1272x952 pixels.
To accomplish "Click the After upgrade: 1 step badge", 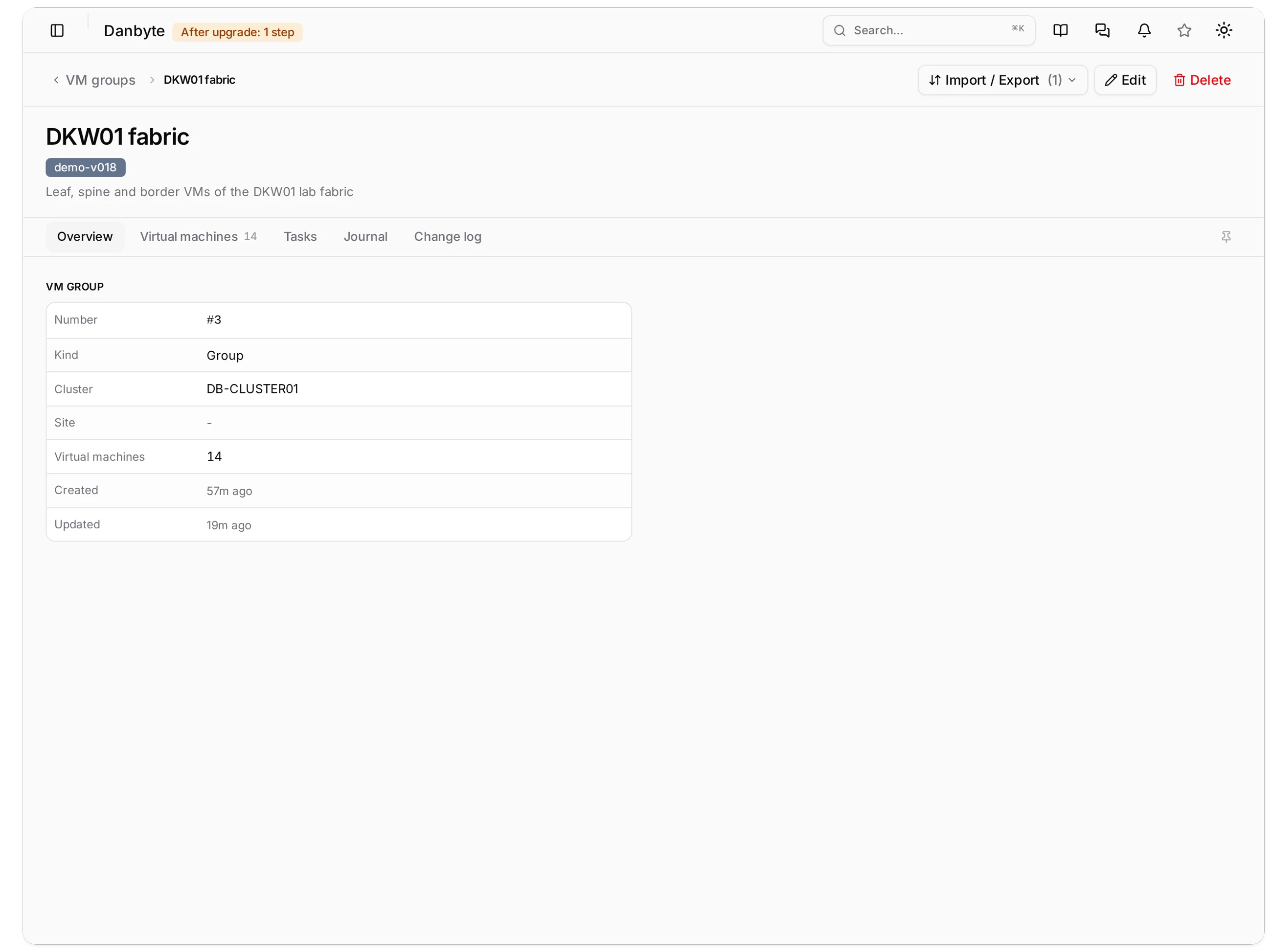I will coord(237,32).
